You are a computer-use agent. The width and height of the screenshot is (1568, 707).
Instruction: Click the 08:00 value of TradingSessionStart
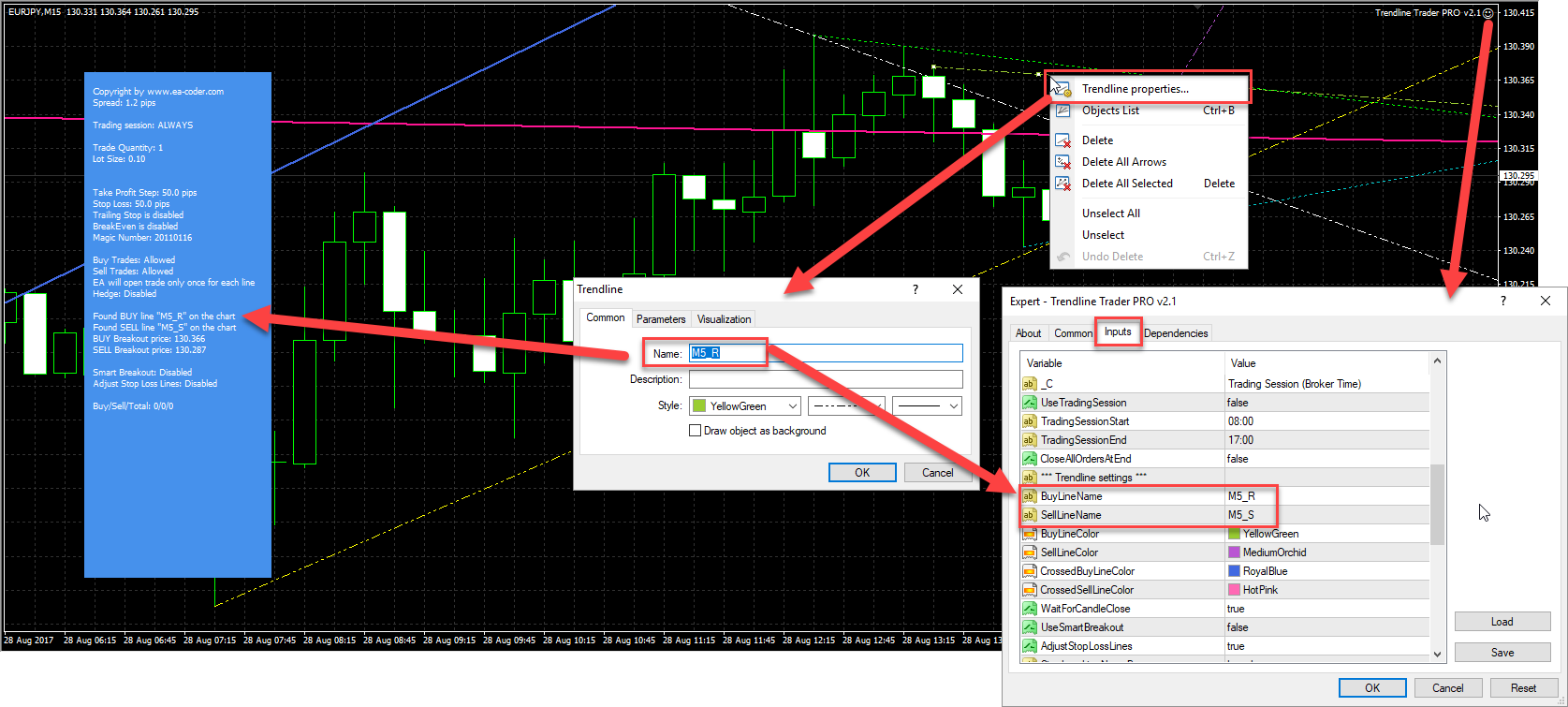coord(1240,421)
